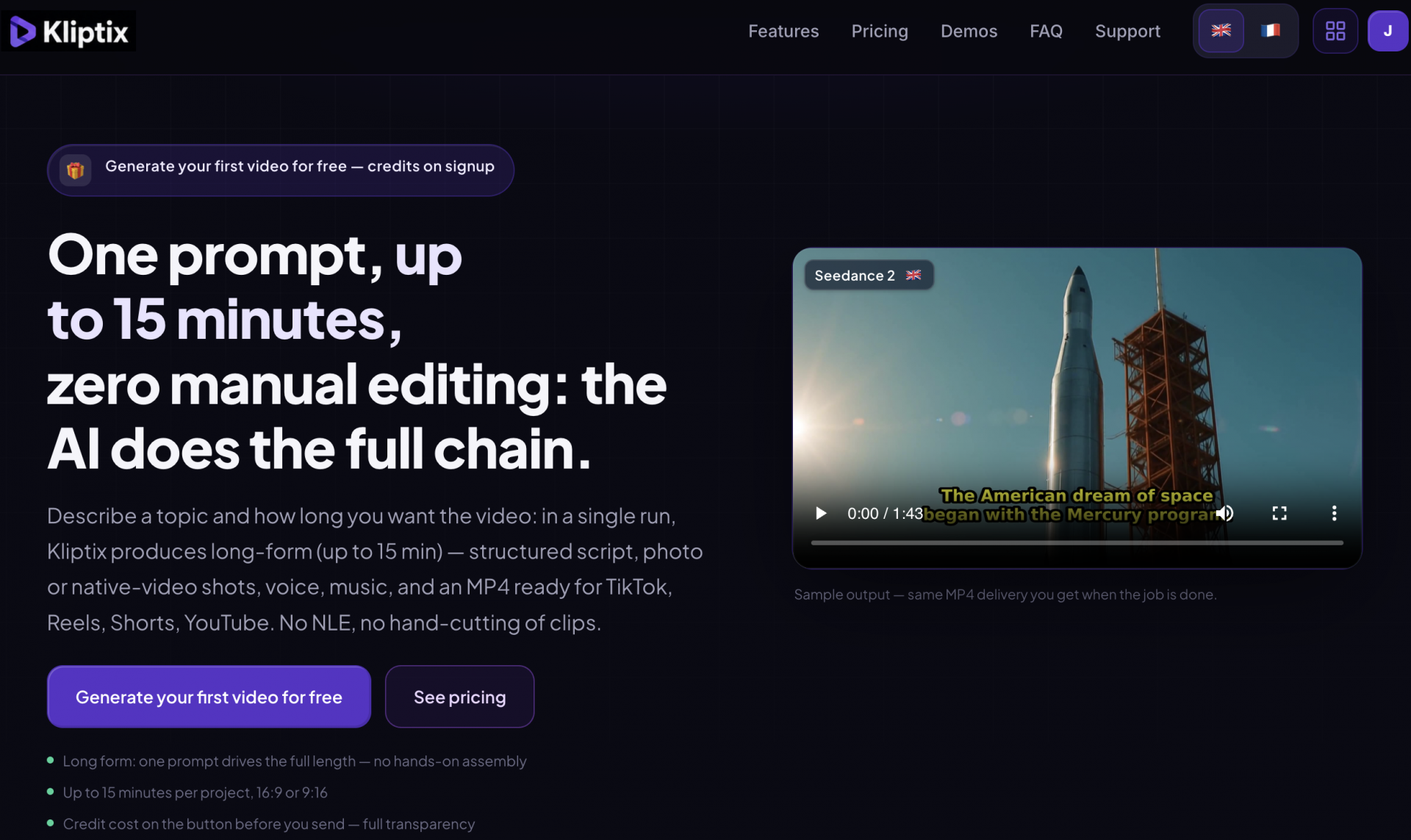The width and height of the screenshot is (1411, 840).
Task: Click the 'Describe a topic' description paragraph
Action: (x=375, y=569)
